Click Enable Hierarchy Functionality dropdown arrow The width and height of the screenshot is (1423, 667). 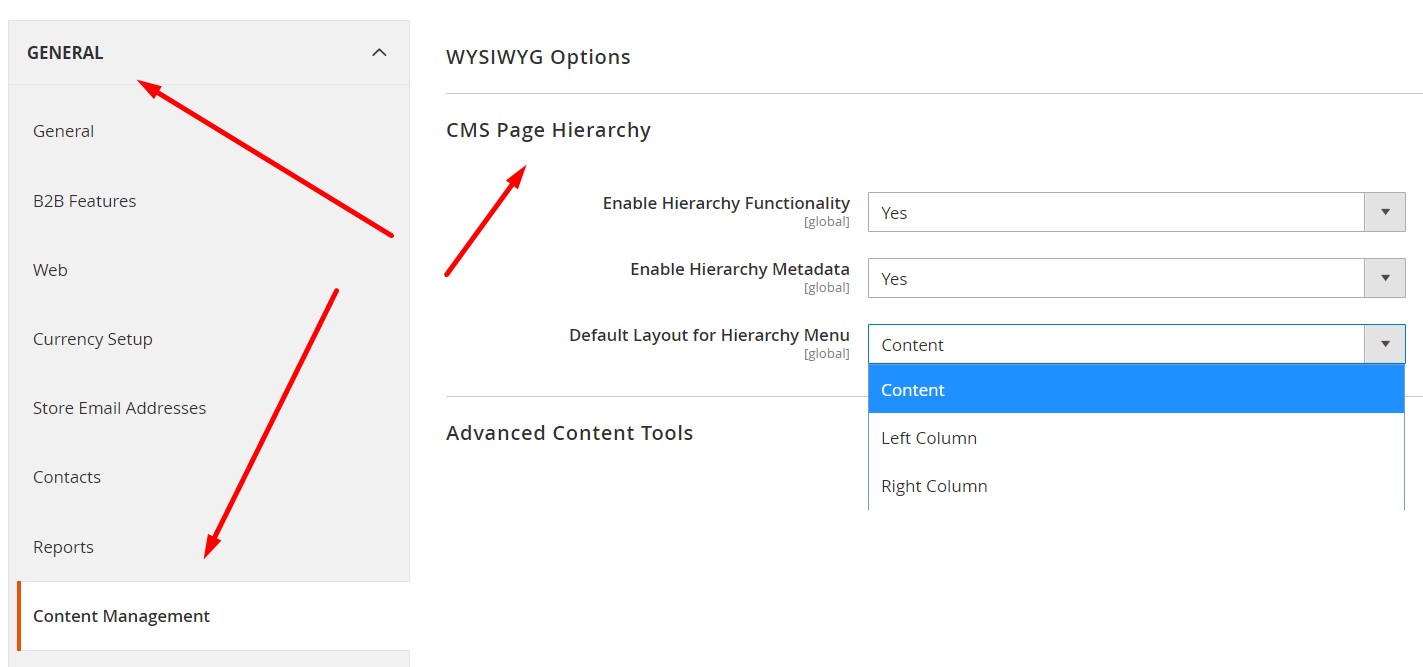[1385, 213]
